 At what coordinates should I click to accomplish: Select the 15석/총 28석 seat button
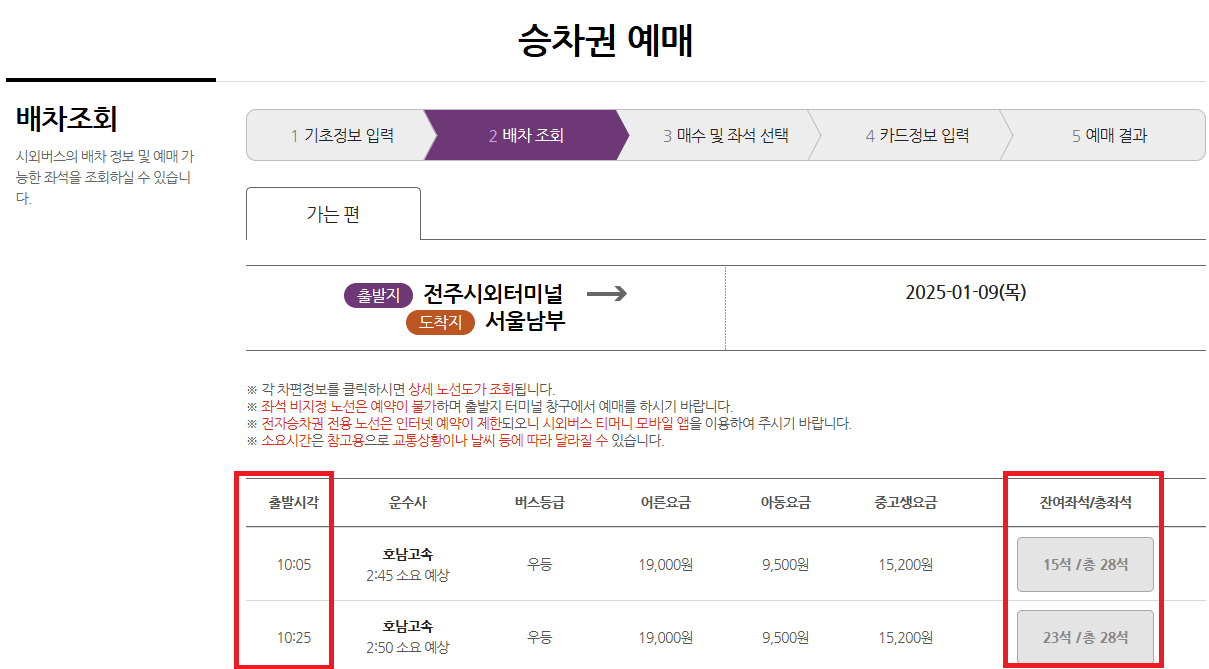1085,563
